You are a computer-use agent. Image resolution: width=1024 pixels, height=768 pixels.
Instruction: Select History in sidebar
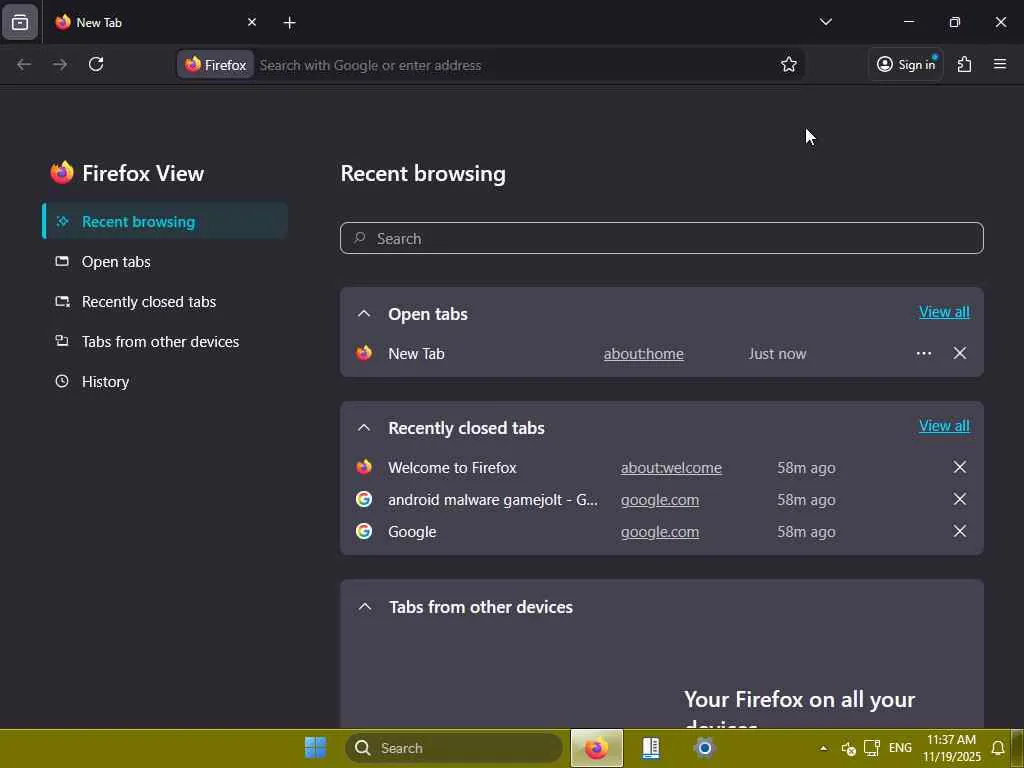pyautogui.click(x=165, y=381)
